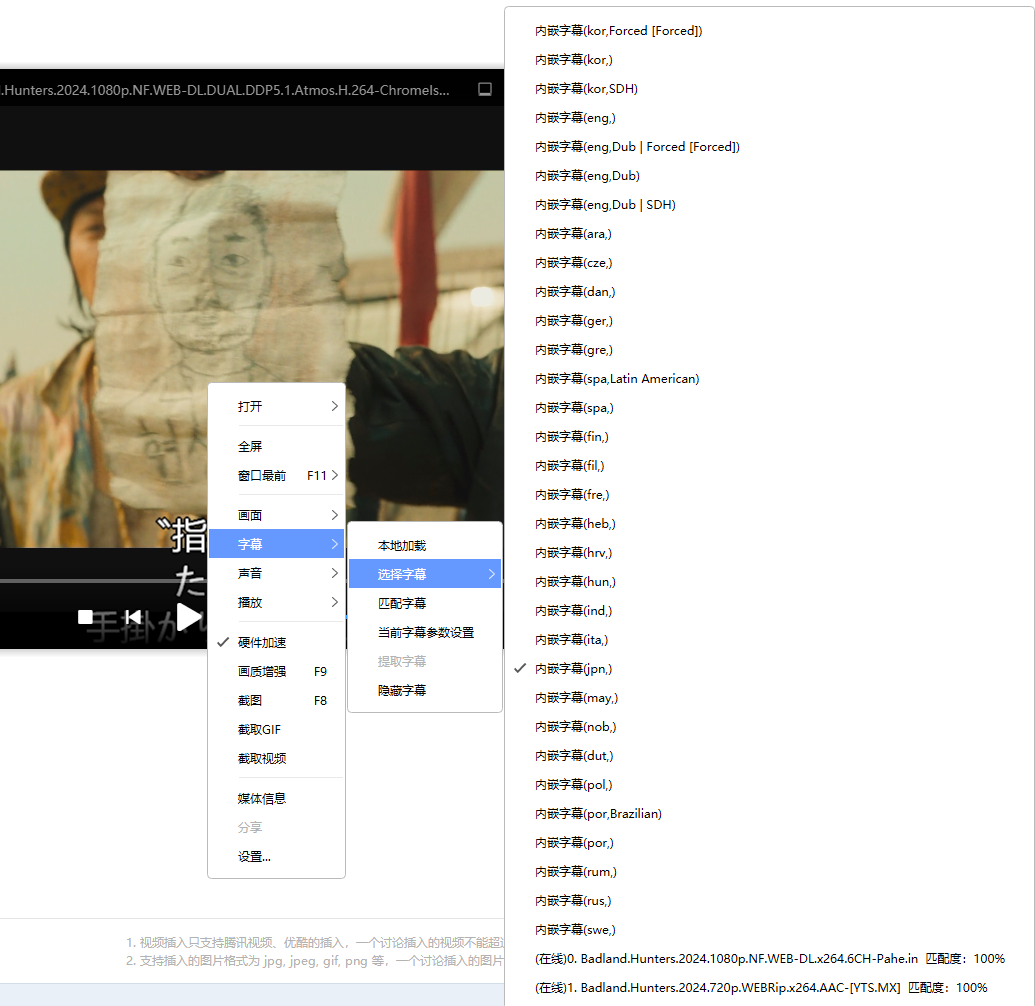Screen dimensions: 1035x1006
Task: Expand the 声音 submenu
Action: [276, 573]
